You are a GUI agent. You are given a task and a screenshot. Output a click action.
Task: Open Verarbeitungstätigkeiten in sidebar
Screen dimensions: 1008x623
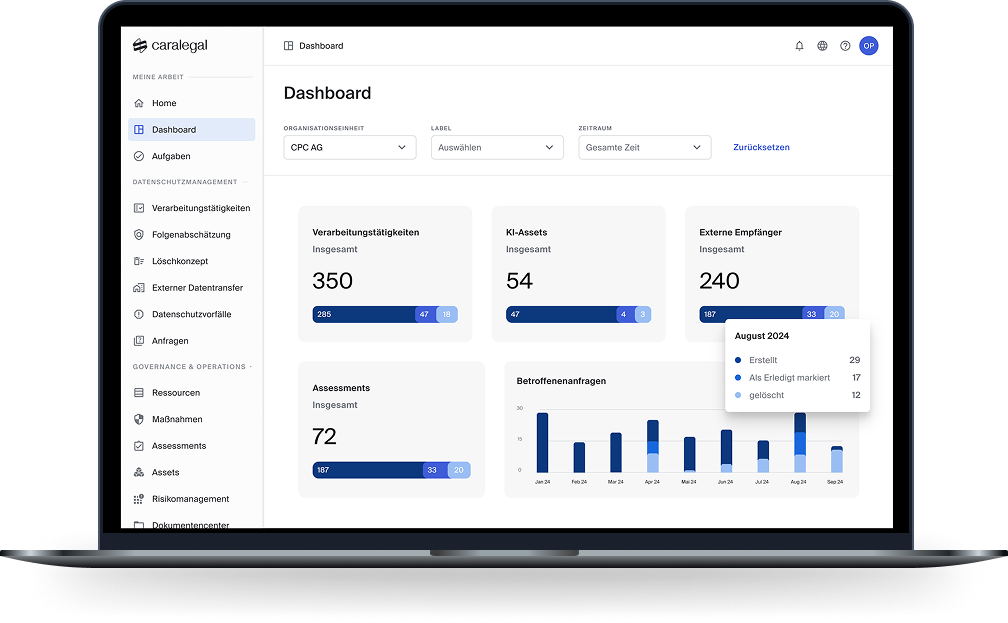coord(192,208)
